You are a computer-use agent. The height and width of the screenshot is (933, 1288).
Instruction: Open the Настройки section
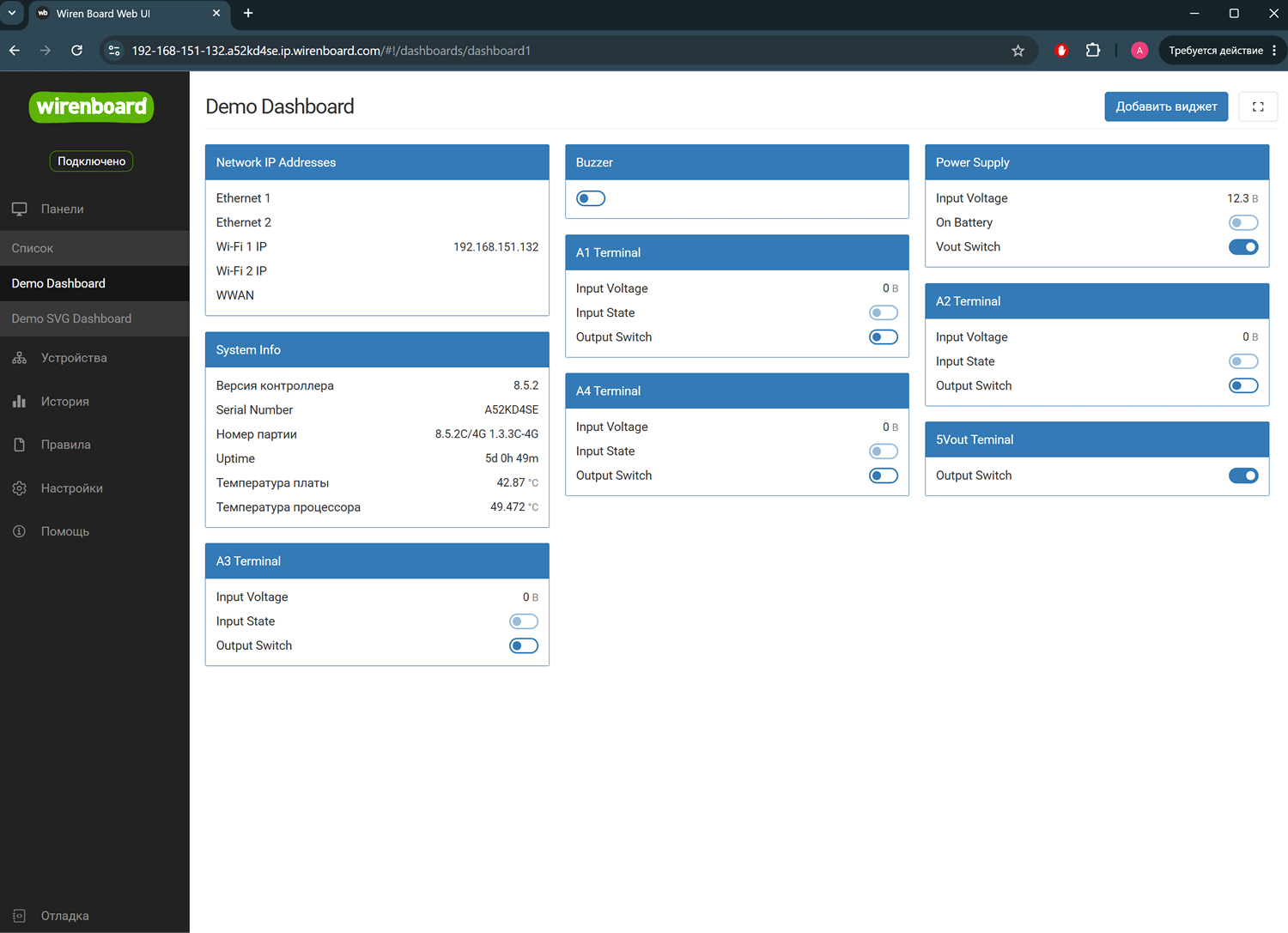94,488
